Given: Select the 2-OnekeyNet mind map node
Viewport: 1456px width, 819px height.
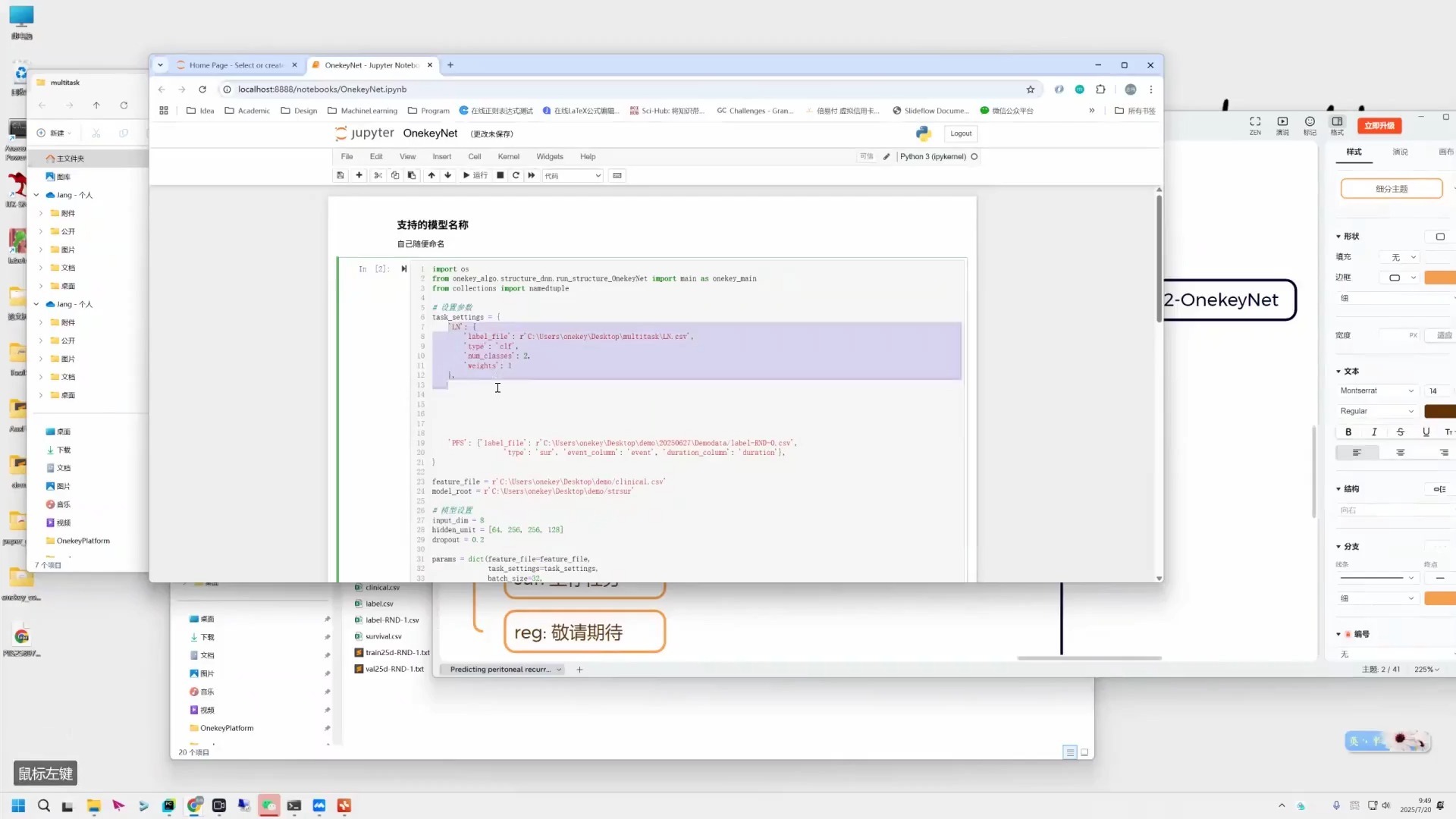Looking at the screenshot, I should 1229,300.
